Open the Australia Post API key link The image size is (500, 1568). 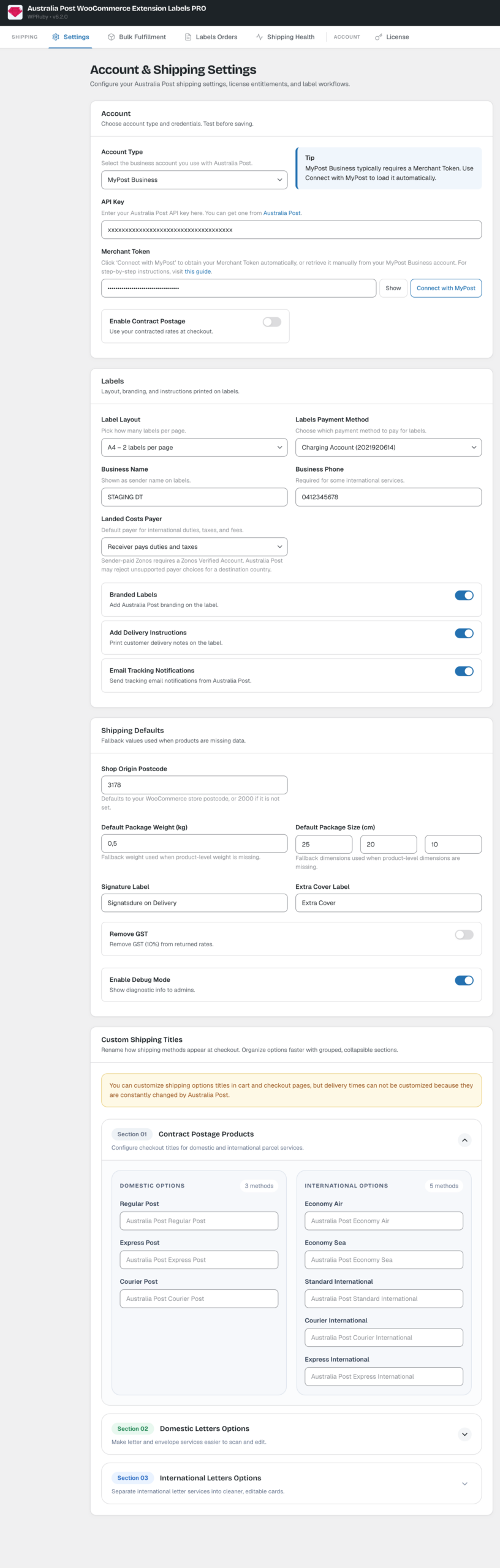[x=282, y=213]
